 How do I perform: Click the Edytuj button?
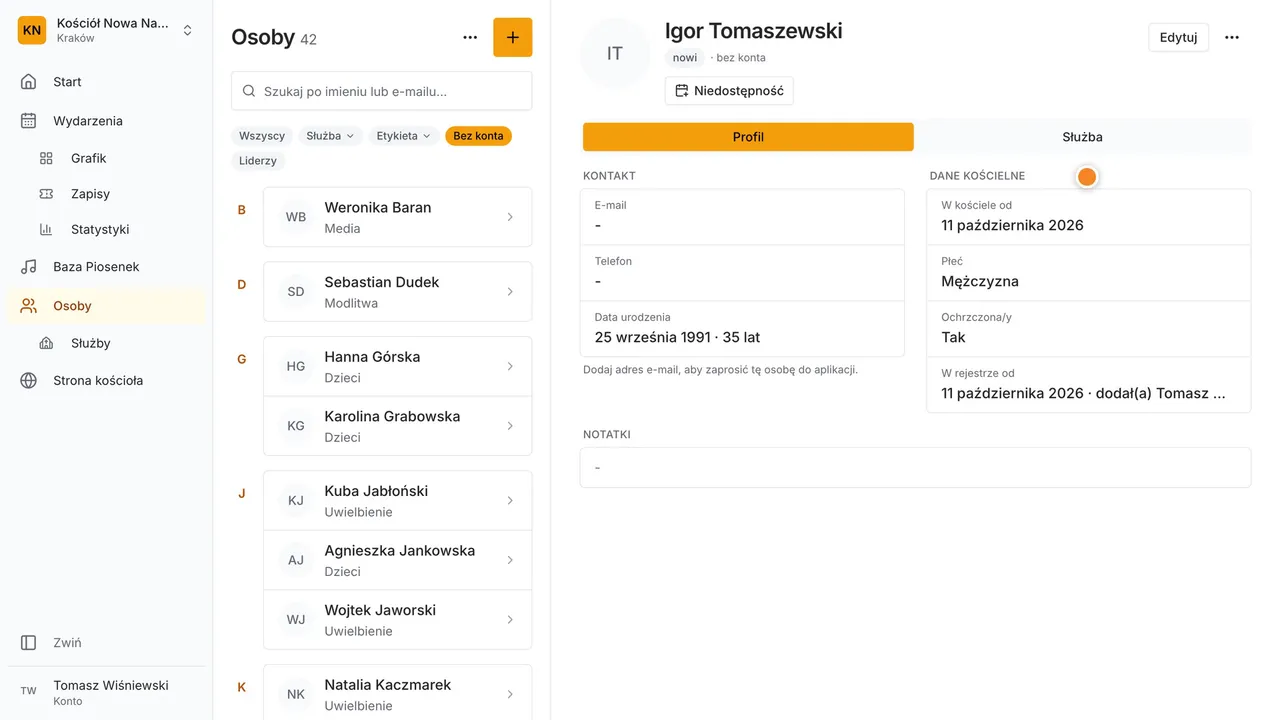1178,37
